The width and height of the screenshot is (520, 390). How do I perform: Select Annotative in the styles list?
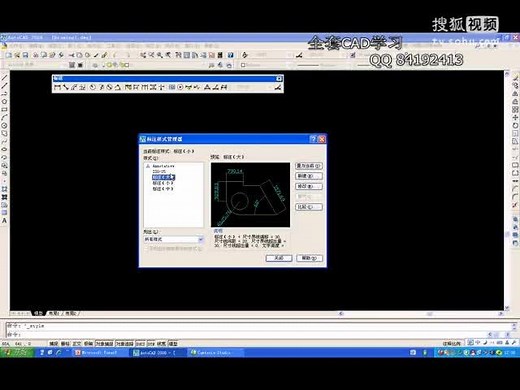(163, 166)
